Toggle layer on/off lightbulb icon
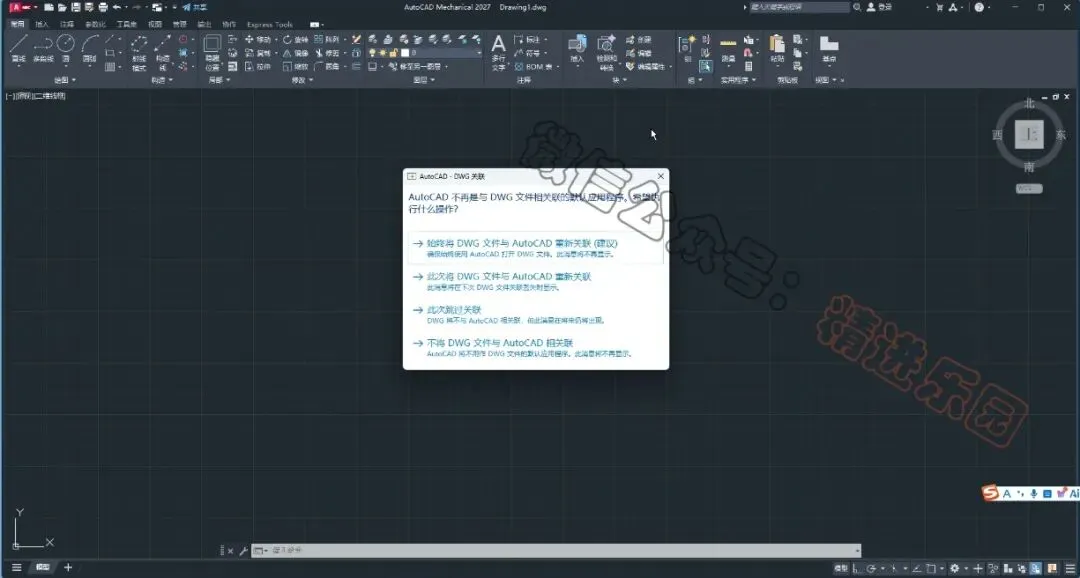The width and height of the screenshot is (1080, 578). coord(373,53)
